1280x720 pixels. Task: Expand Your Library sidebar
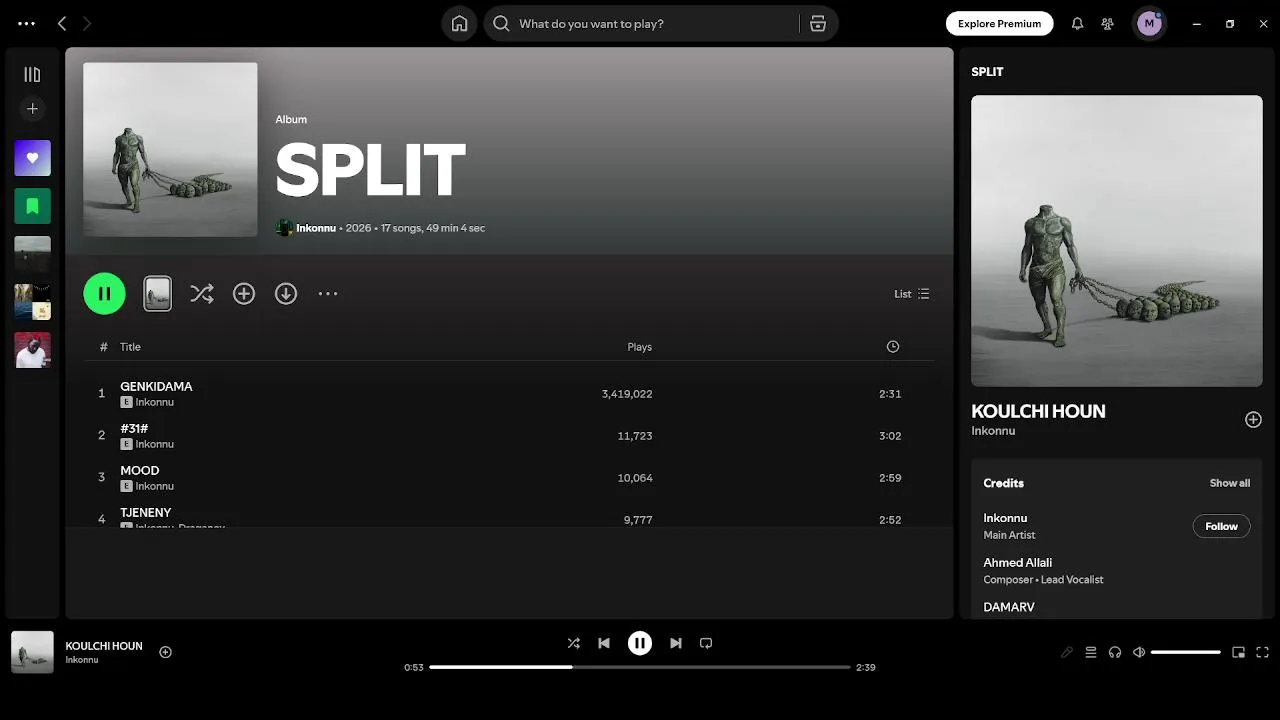(x=32, y=74)
